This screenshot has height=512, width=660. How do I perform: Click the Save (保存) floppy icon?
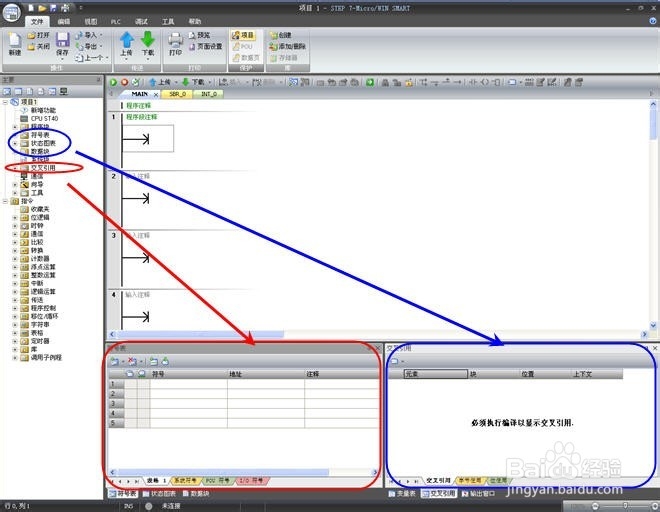(62, 40)
